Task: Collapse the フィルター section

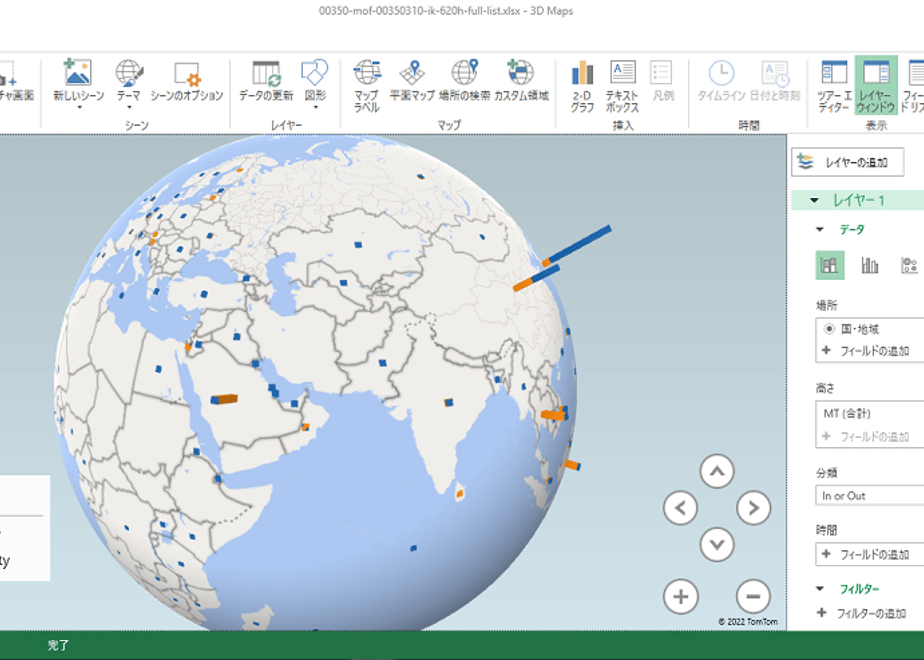Action: tap(820, 589)
